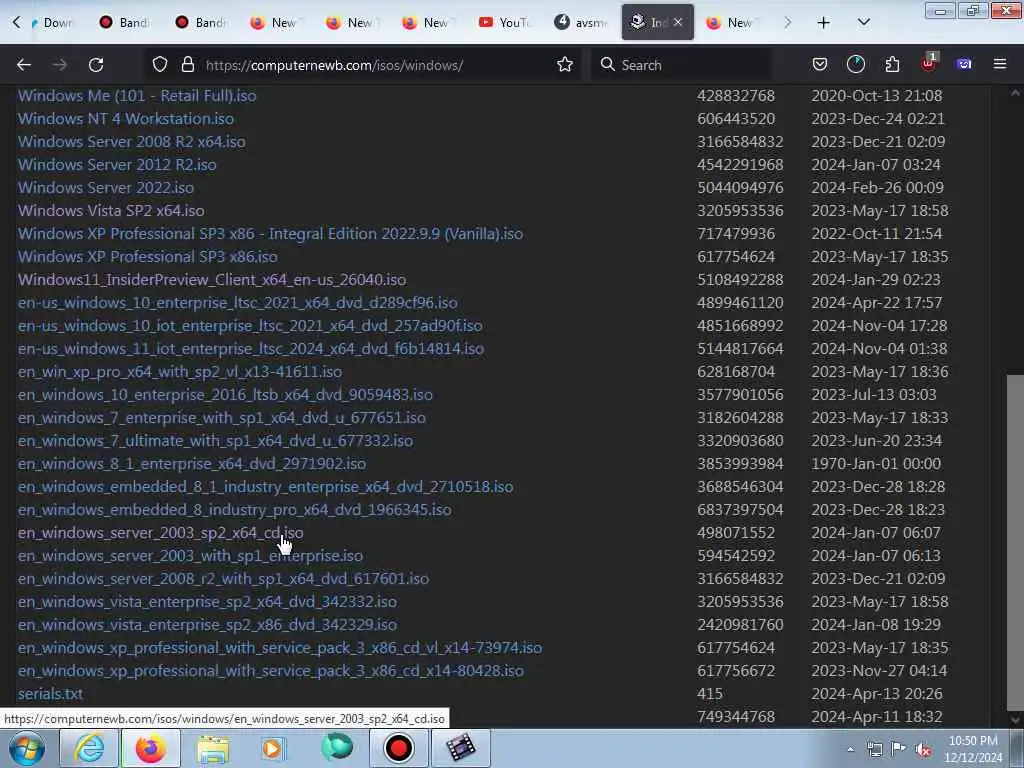1024x768 pixels.
Task: Click page vertical scrollbar thumb
Action: coord(1015,542)
